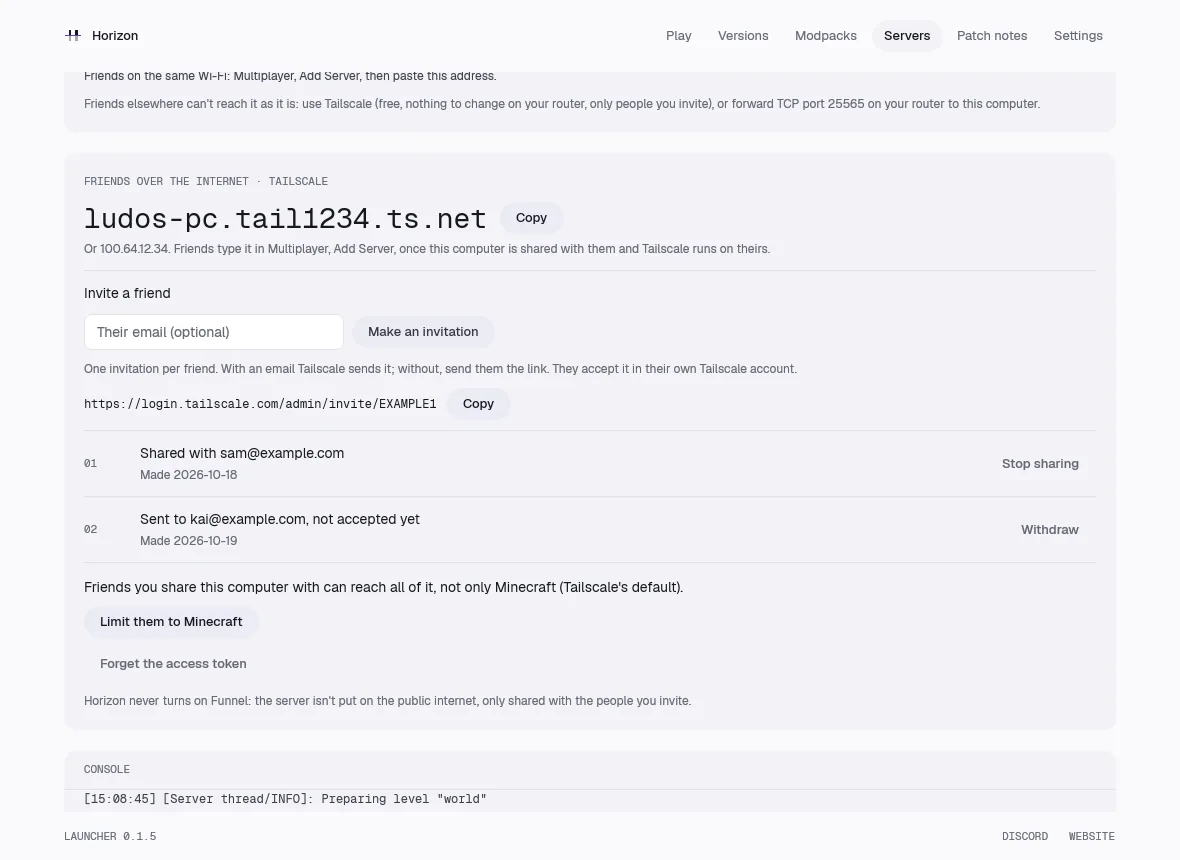The width and height of the screenshot is (1180, 860).
Task: Open the Play tab
Action: coord(679,36)
